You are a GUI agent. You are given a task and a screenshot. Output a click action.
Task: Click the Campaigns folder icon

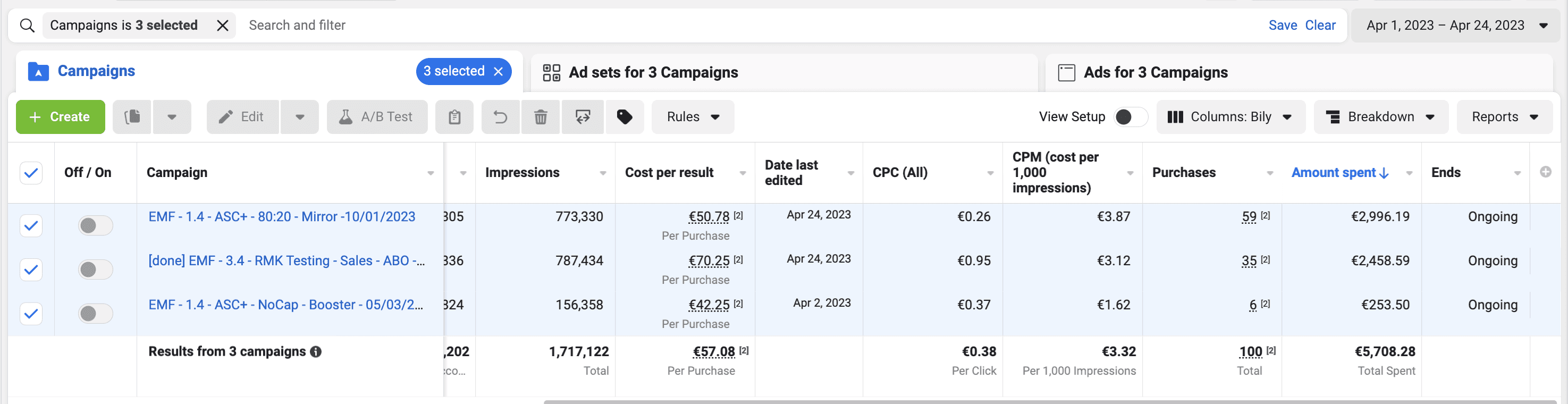tap(38, 72)
